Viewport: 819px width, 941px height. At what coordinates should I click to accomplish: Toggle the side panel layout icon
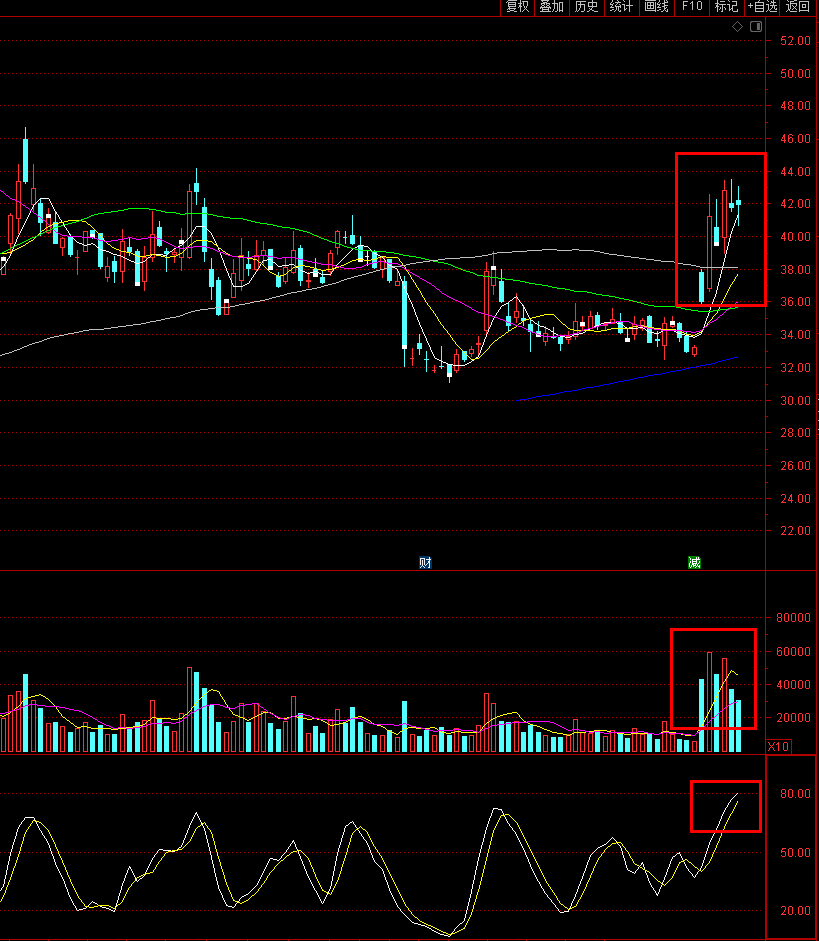756,26
